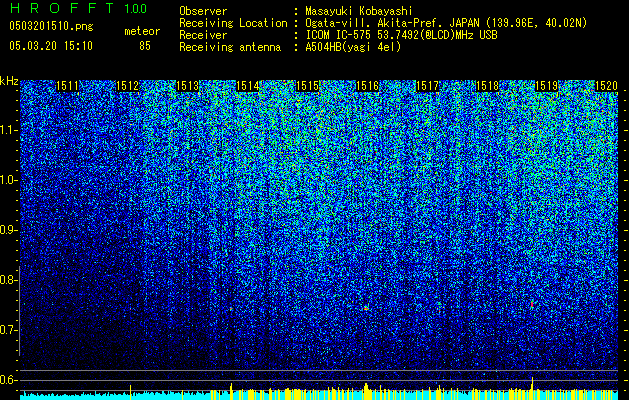Click time marker 1520
This screenshot has width=629, height=400.
(606, 86)
